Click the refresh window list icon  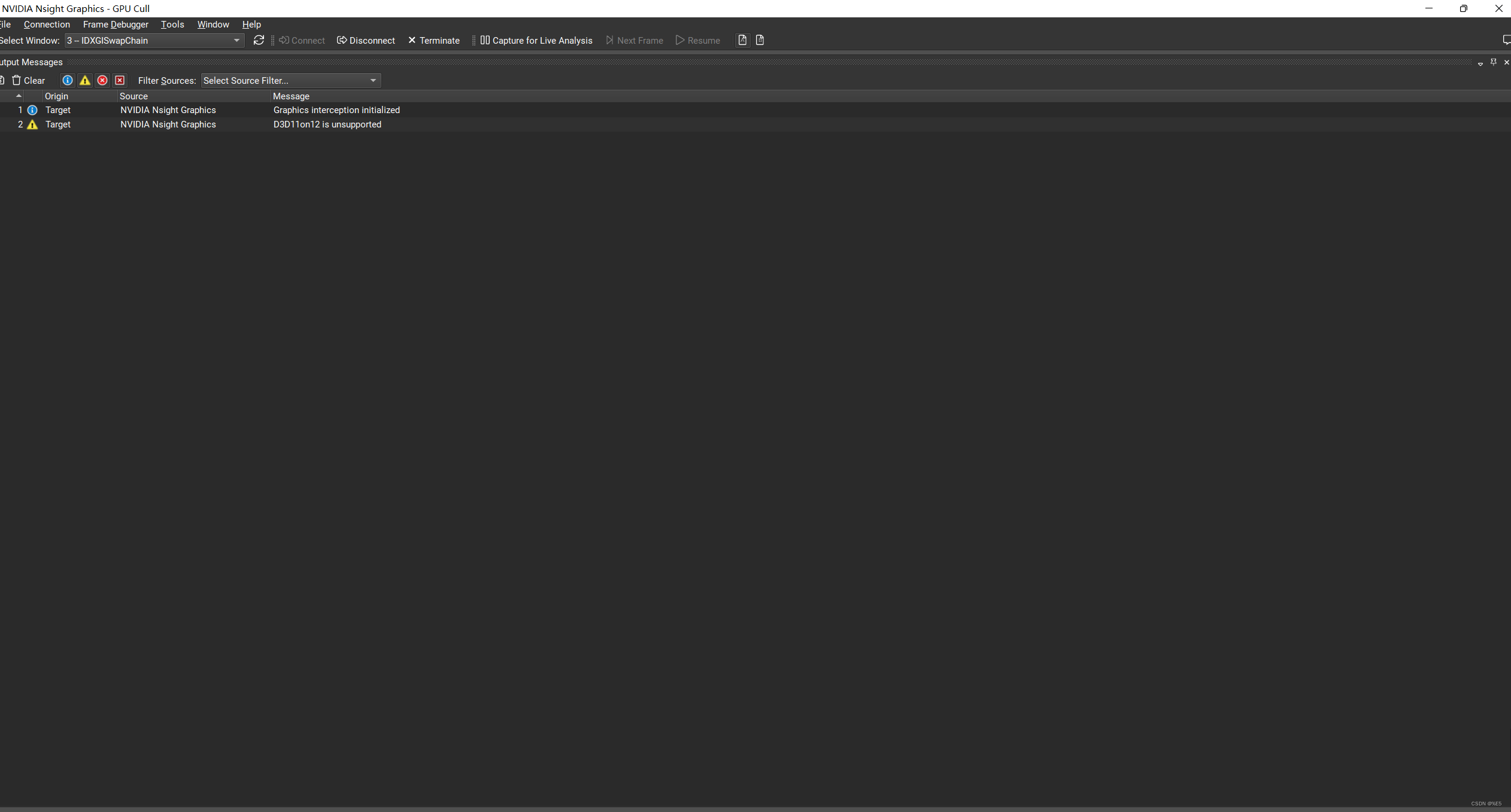tap(259, 40)
